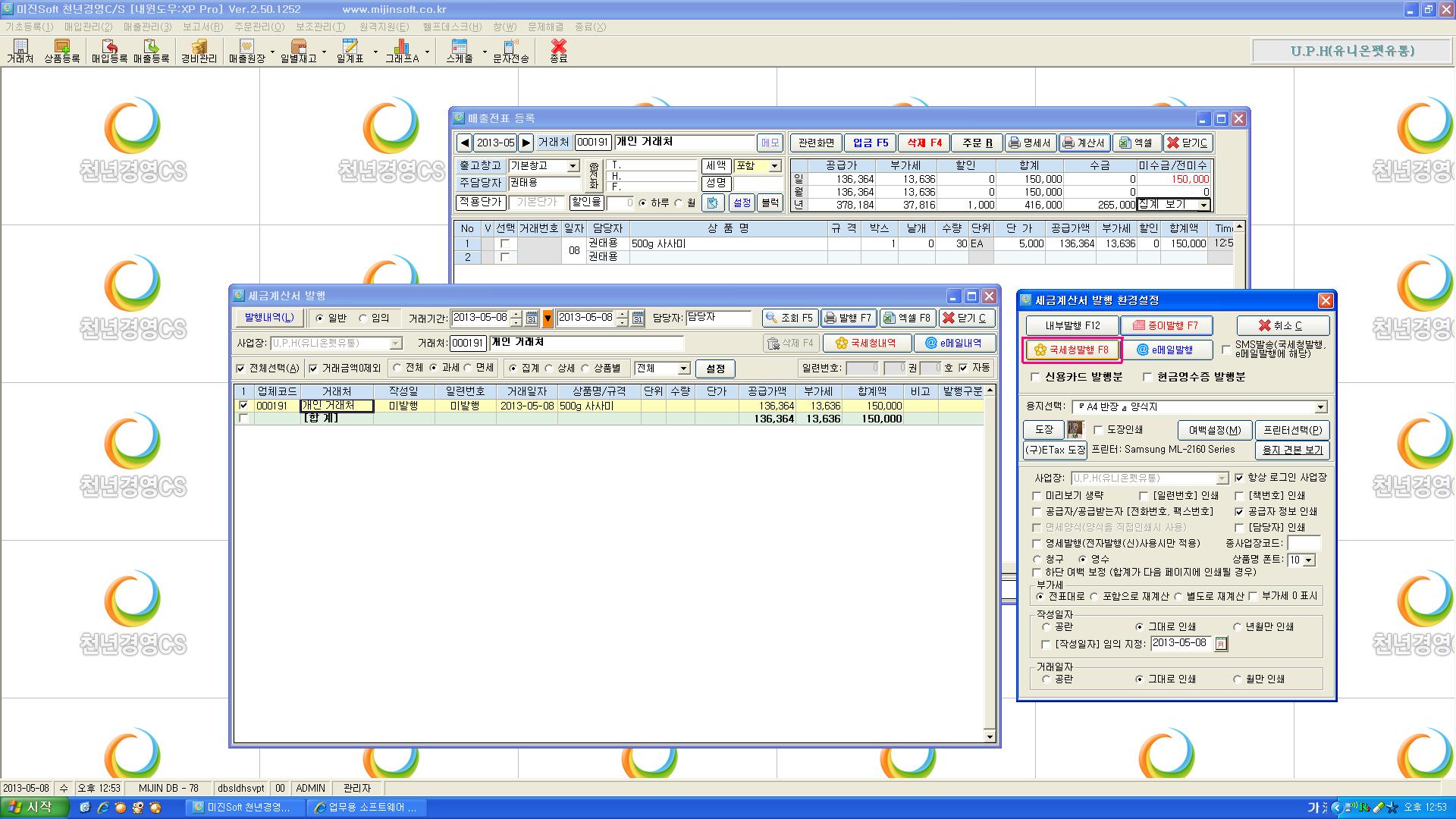
Task: Click the 조회 F5 search button
Action: click(x=789, y=318)
